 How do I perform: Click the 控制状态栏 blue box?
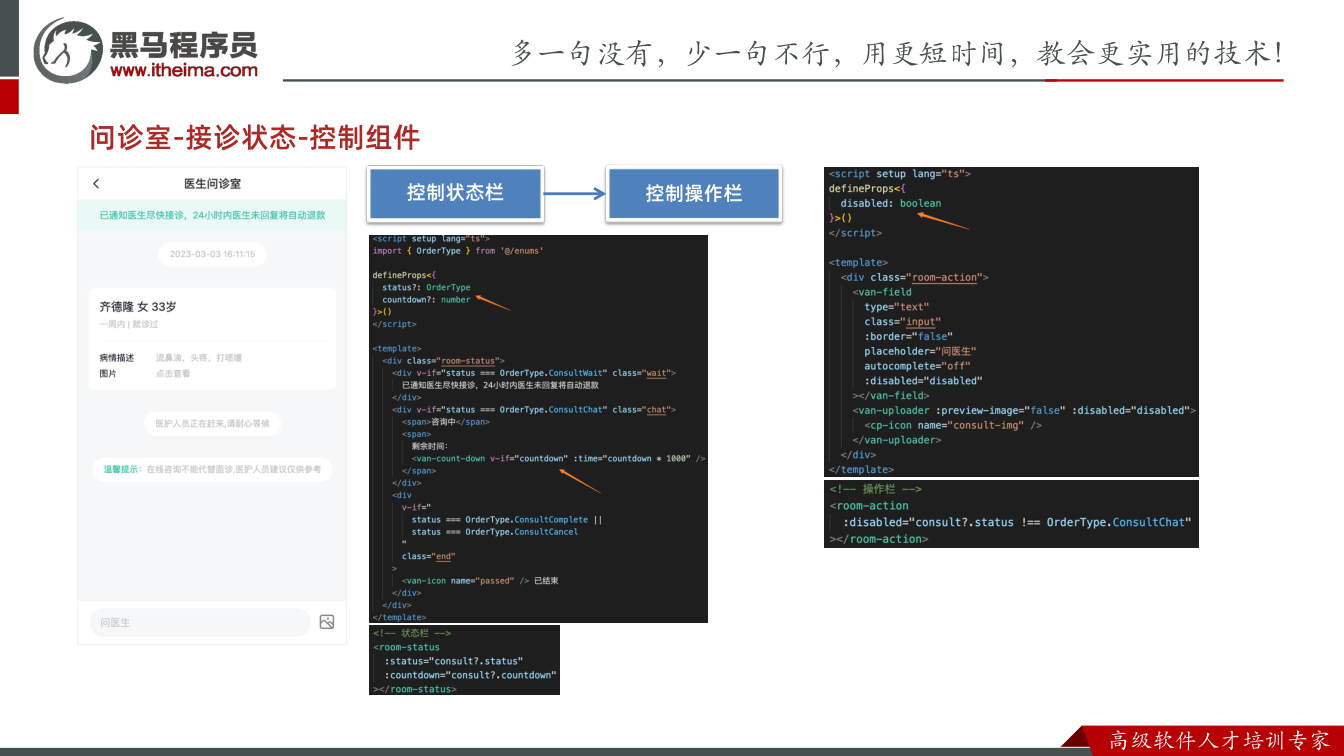pos(455,193)
